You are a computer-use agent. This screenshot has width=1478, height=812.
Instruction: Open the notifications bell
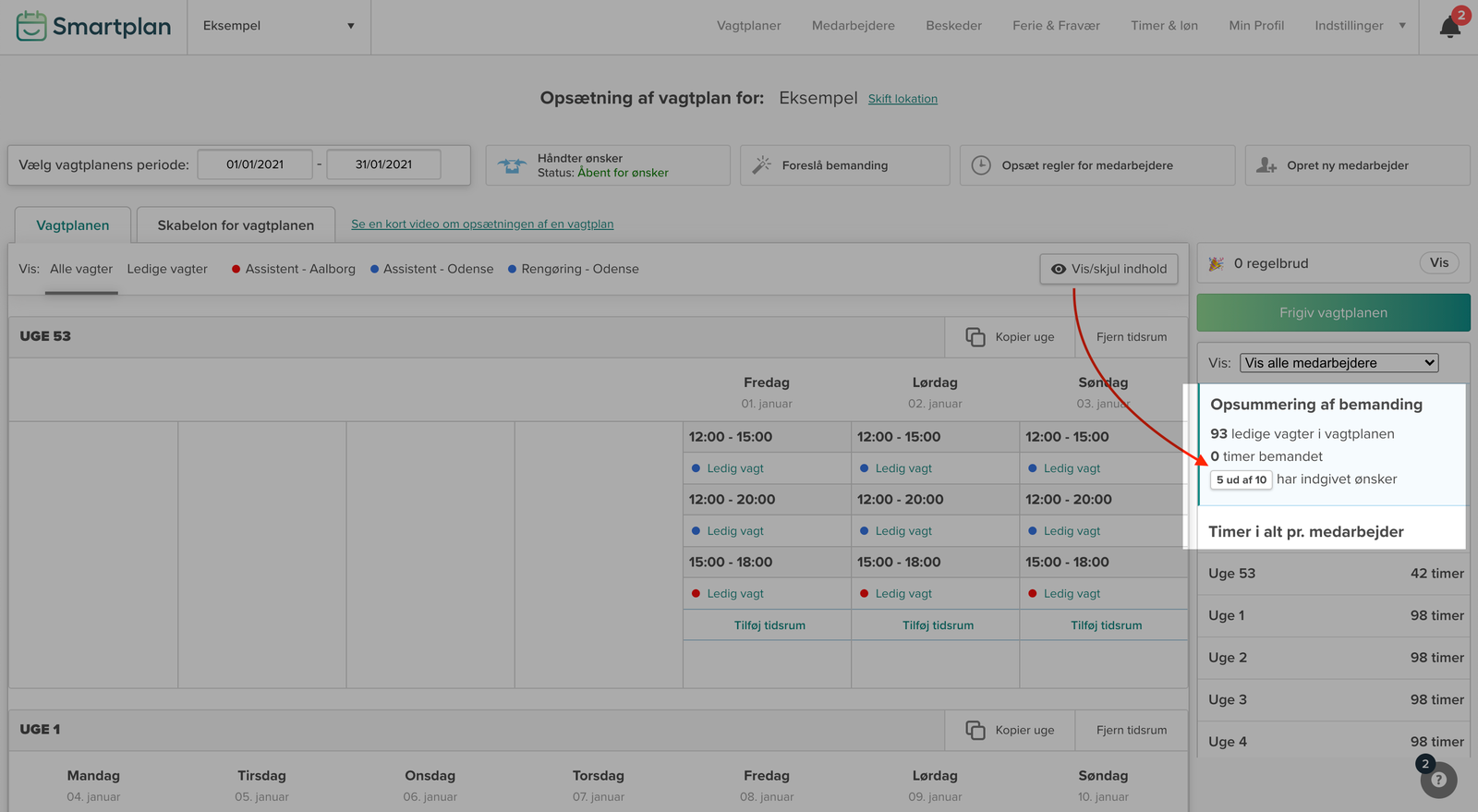[x=1449, y=27]
